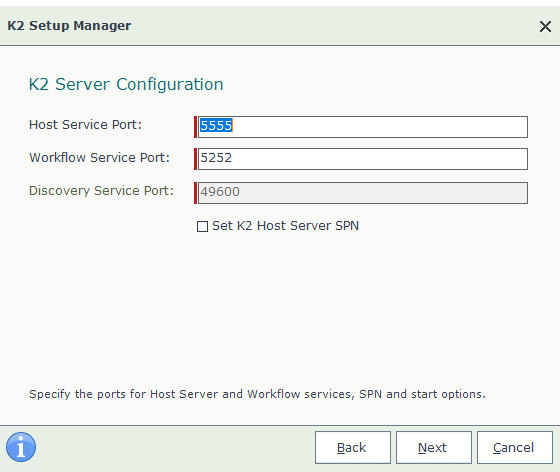Click the red required marker beside Host Service Port

point(195,127)
